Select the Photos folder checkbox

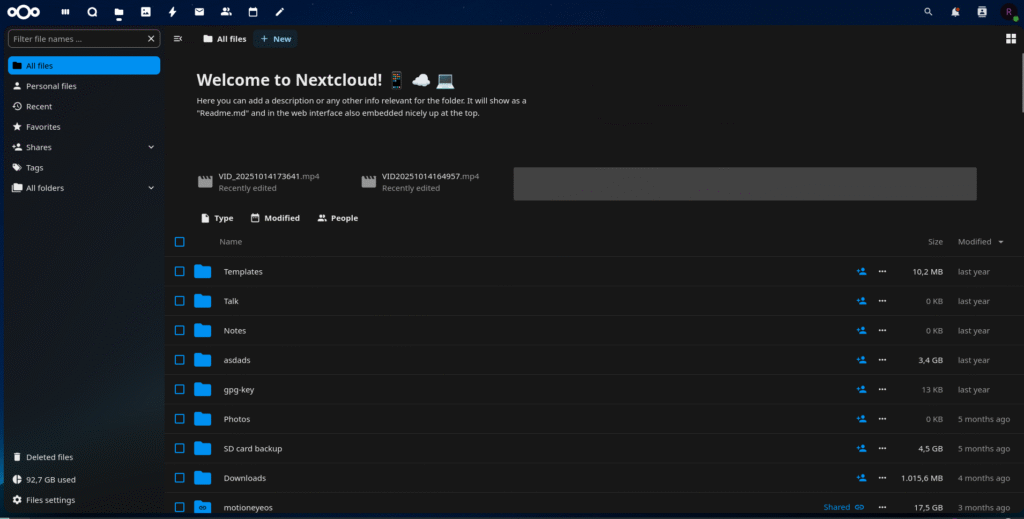click(180, 419)
